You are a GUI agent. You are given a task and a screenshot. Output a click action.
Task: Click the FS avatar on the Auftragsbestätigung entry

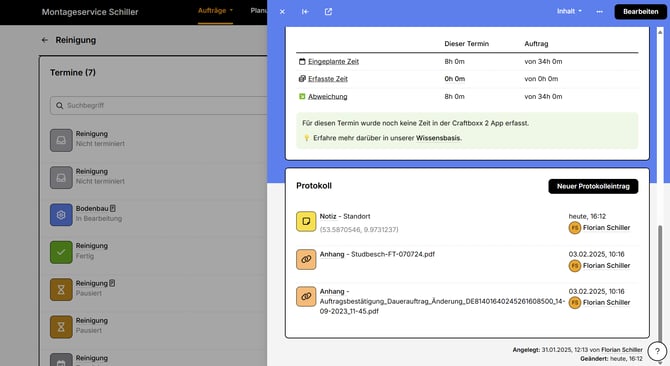(575, 302)
